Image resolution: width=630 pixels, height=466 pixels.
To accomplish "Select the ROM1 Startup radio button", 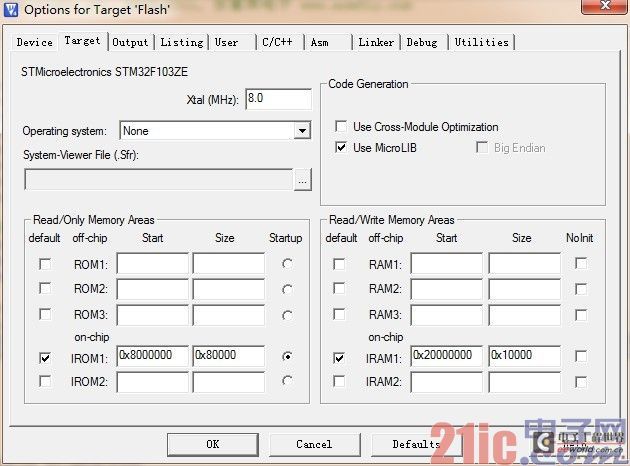I will click(x=287, y=264).
